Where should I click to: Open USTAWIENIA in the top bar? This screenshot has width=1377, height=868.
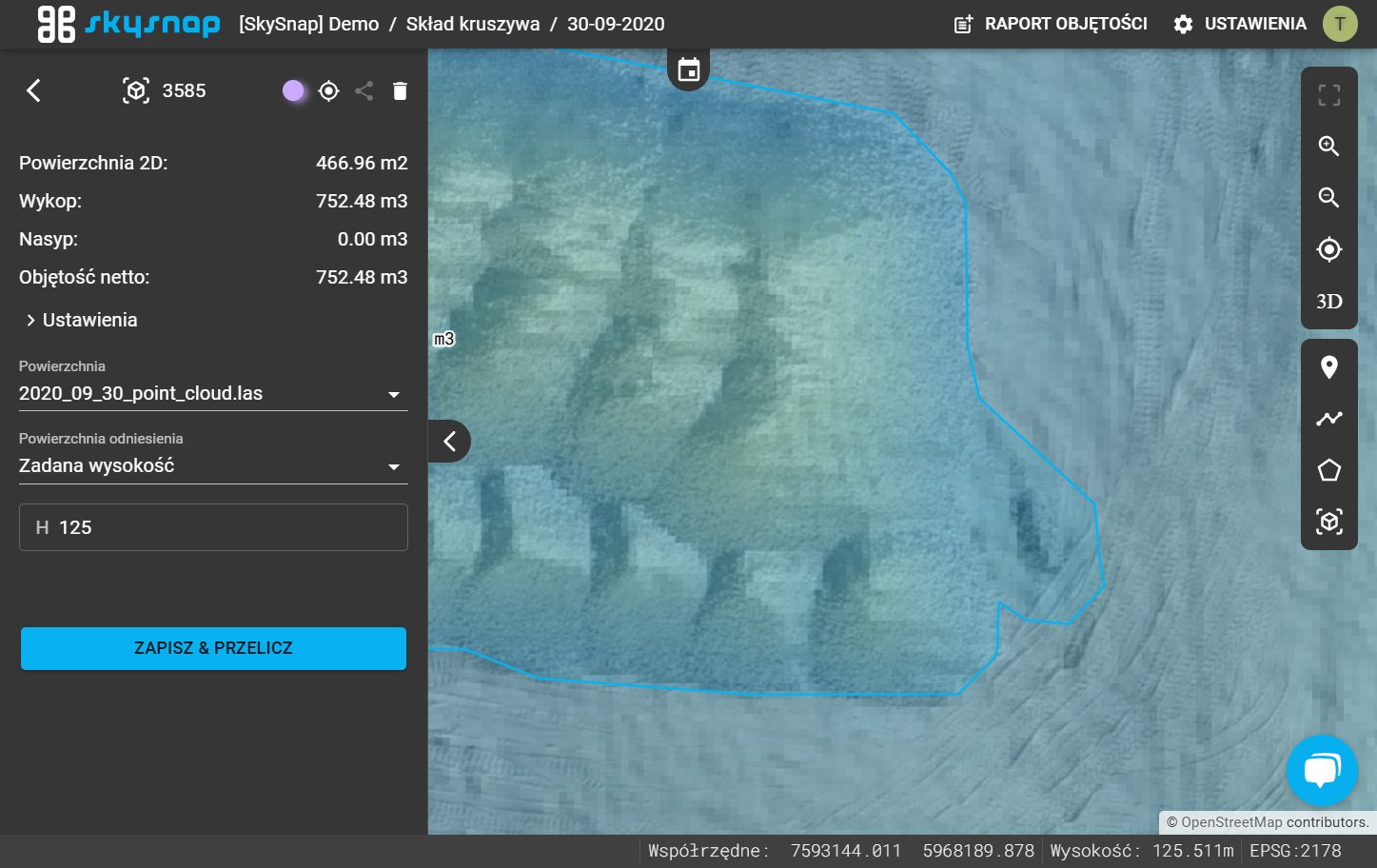coord(1240,24)
